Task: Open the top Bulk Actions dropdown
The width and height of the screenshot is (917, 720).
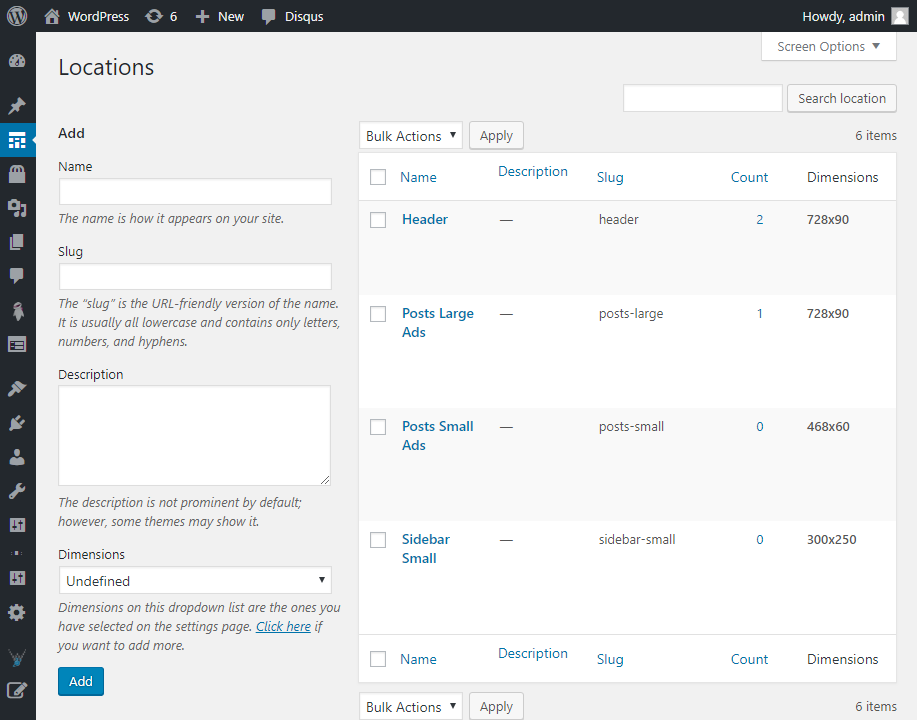Action: click(x=411, y=136)
